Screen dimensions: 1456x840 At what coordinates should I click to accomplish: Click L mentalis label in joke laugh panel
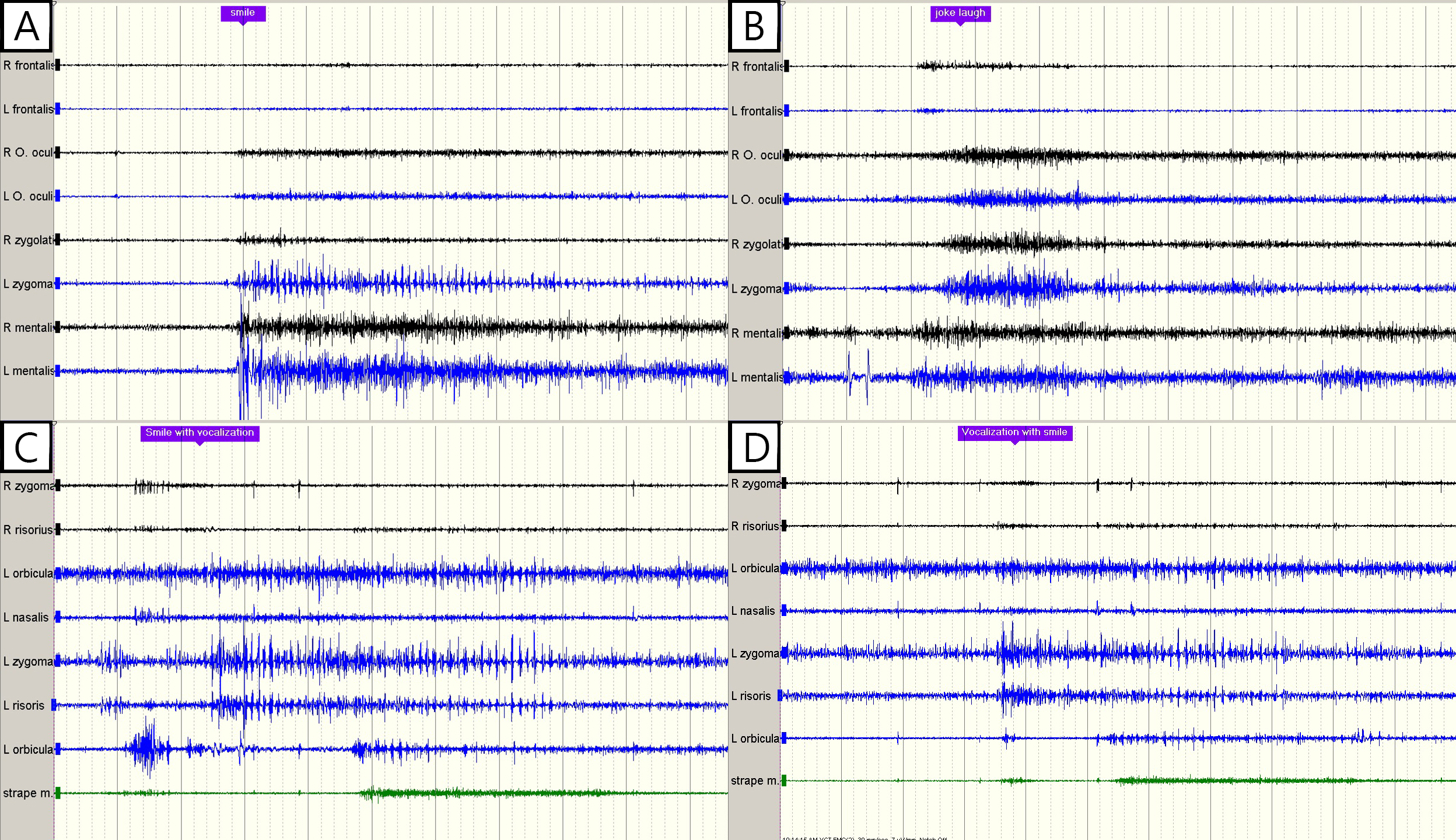pyautogui.click(x=757, y=378)
